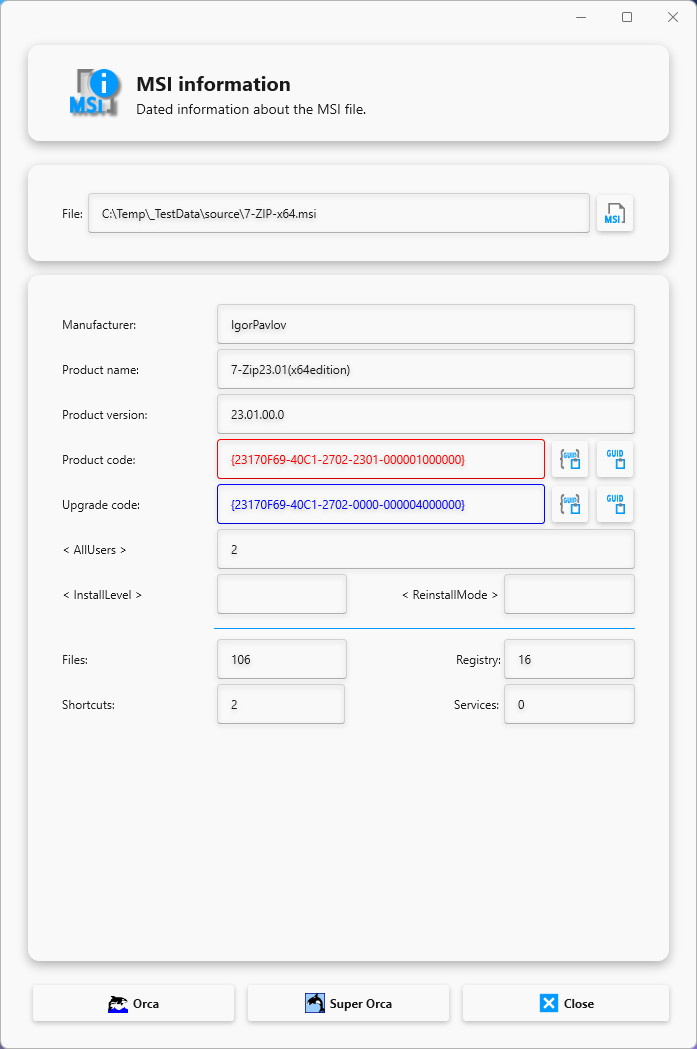Click 'Dated information about the MSI file.' text

point(251,109)
